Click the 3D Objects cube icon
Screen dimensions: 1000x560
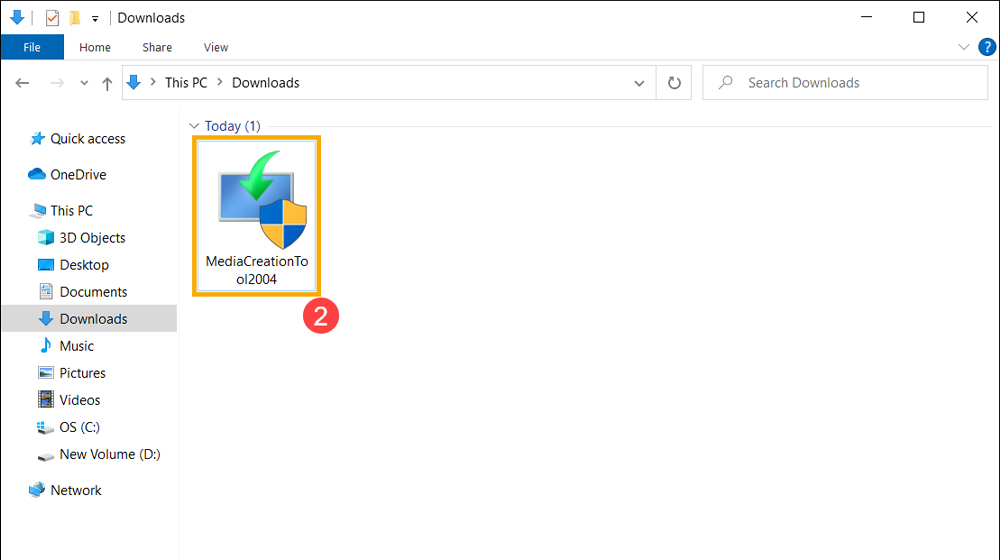coord(46,237)
